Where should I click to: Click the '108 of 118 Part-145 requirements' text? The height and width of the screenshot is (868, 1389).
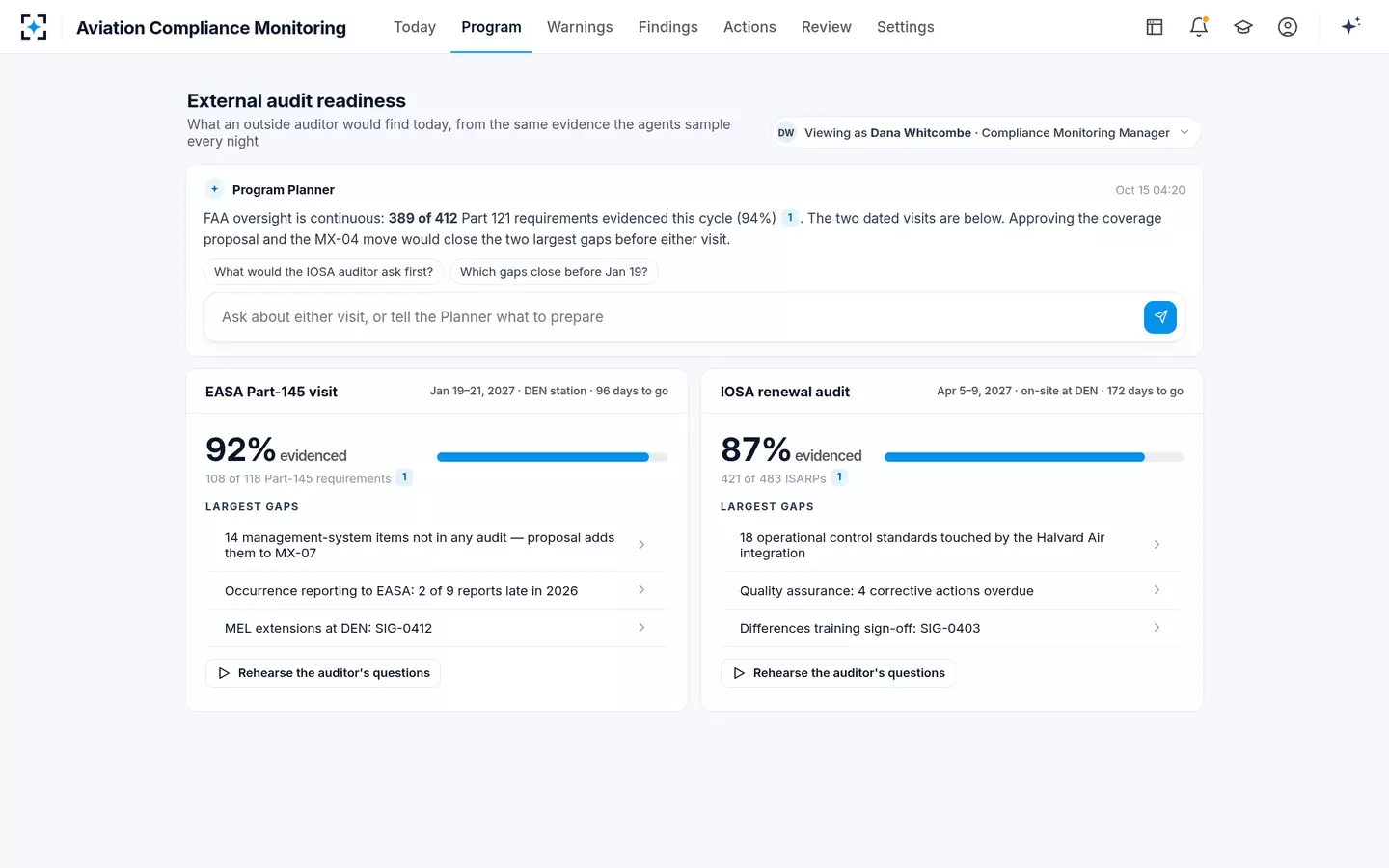pos(298,478)
